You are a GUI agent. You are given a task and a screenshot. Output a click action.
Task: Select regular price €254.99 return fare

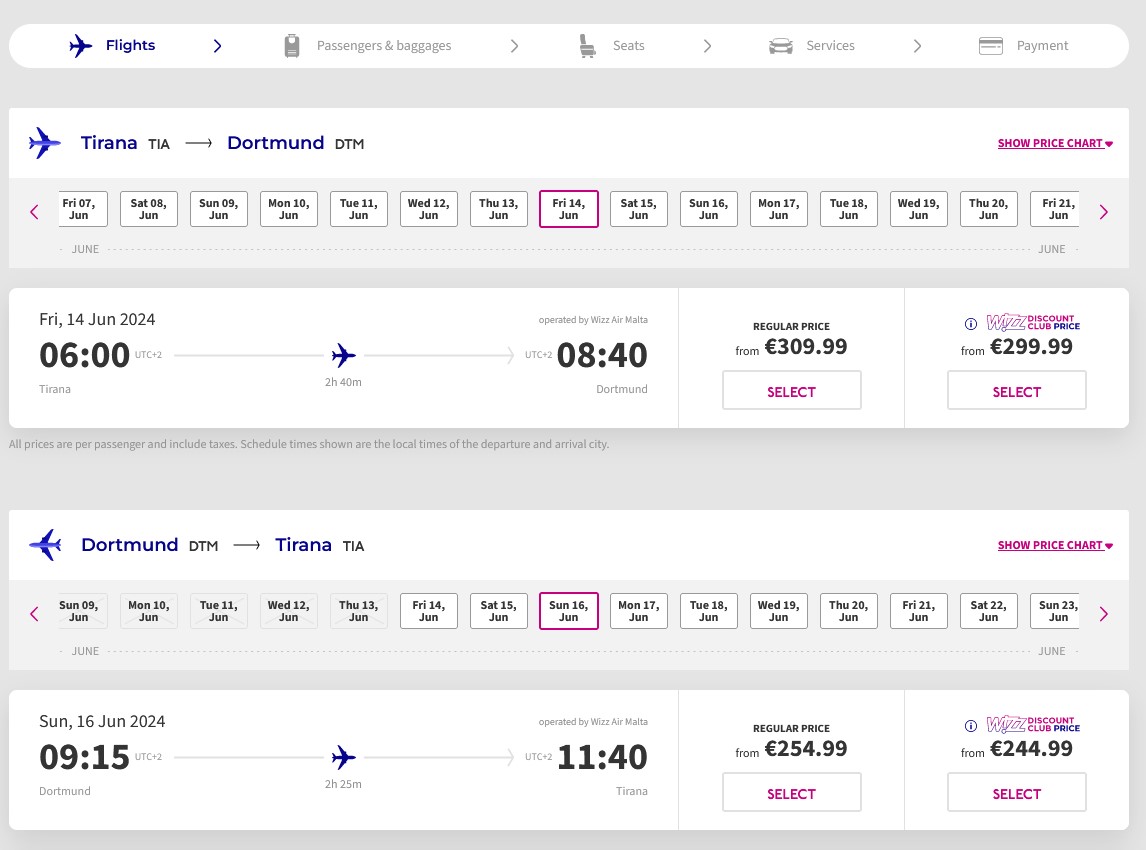click(791, 793)
